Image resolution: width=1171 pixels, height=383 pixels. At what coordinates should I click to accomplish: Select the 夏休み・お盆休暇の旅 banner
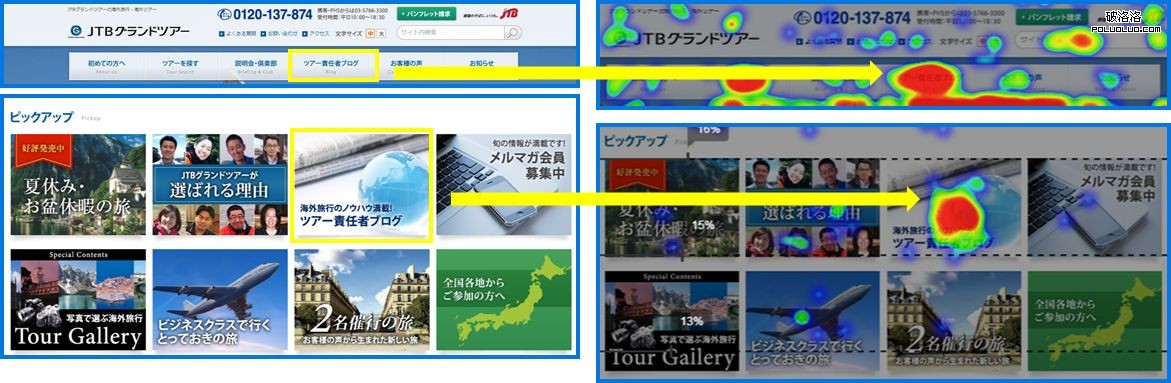click(x=78, y=185)
